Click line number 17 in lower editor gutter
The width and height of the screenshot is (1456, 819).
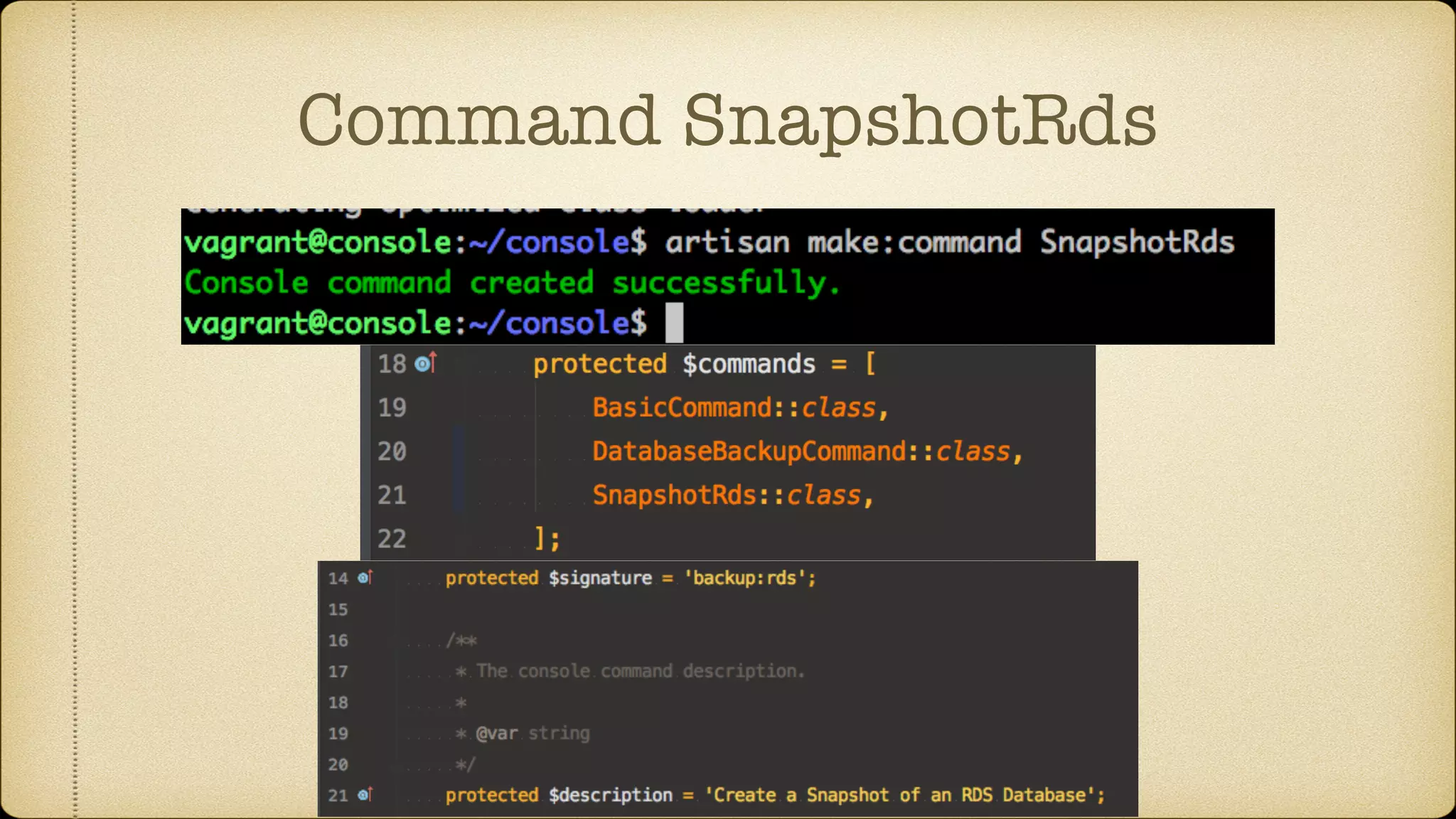click(338, 672)
